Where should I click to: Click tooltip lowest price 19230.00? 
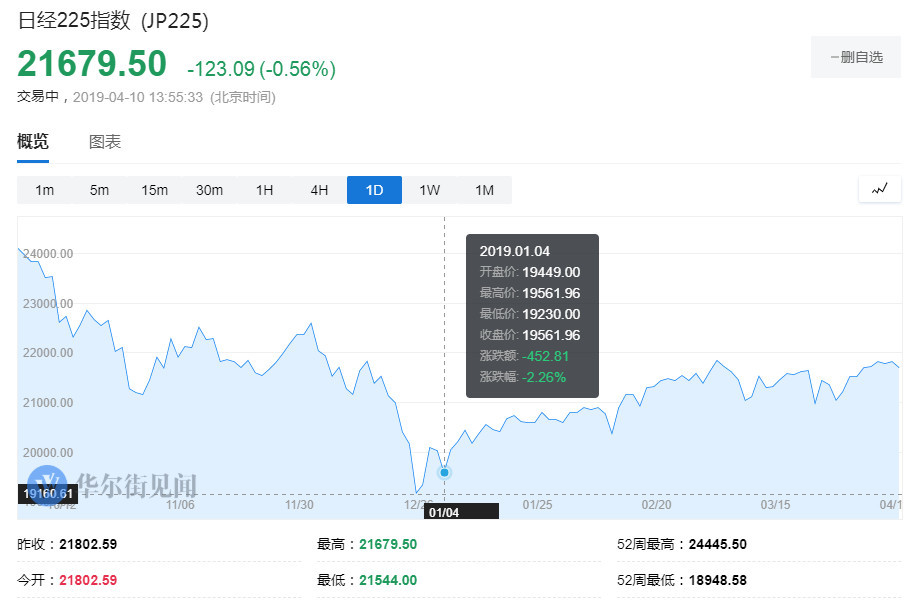click(x=551, y=314)
